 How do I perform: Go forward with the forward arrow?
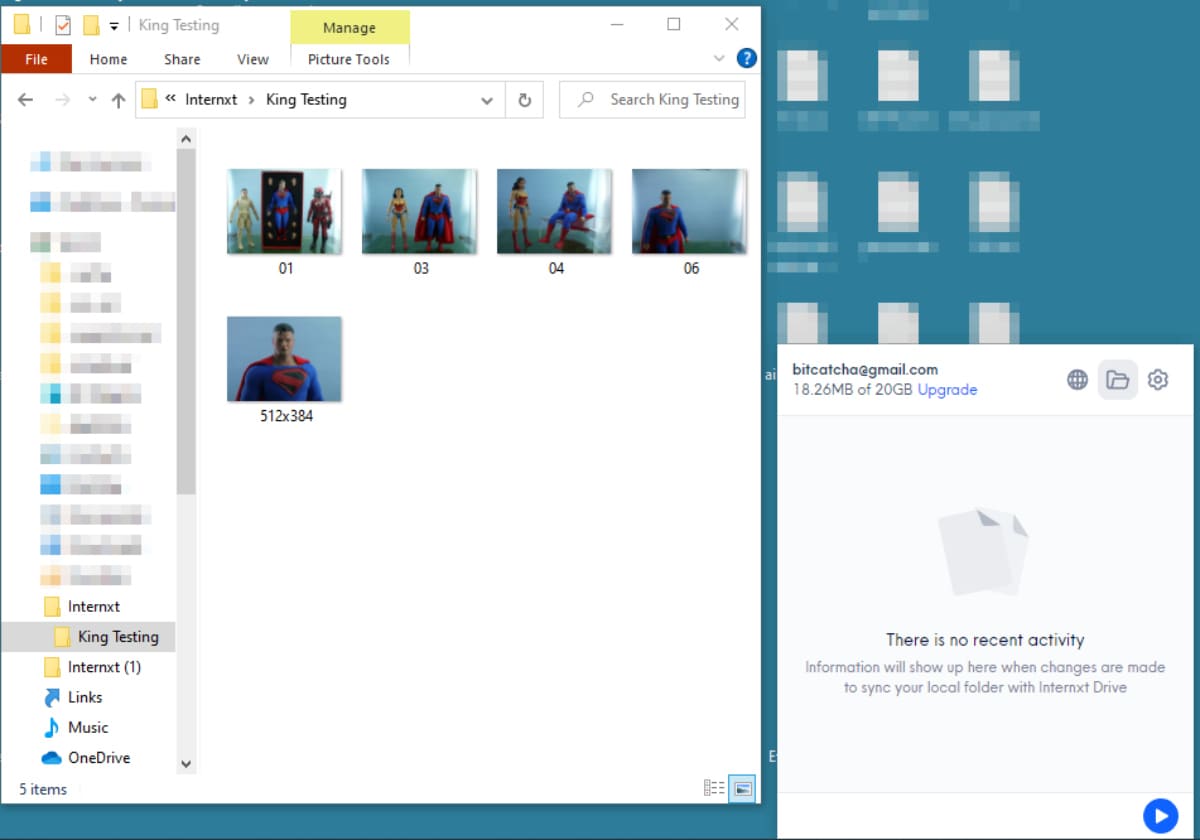62,100
